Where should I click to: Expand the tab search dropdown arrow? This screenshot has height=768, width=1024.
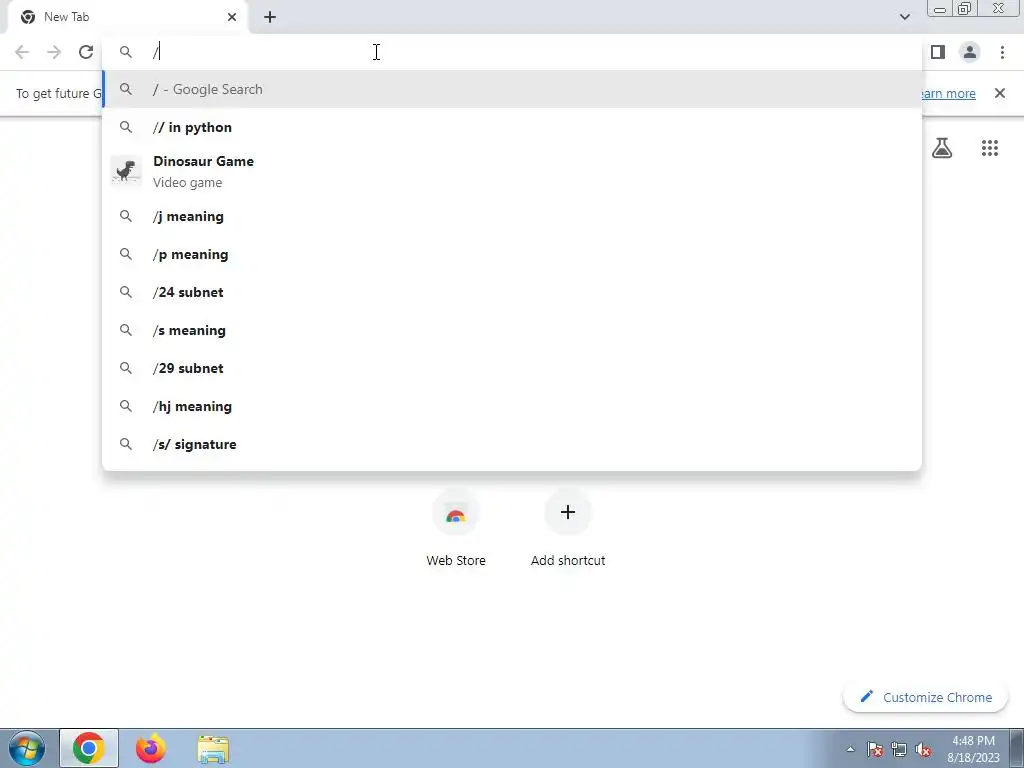tap(905, 17)
